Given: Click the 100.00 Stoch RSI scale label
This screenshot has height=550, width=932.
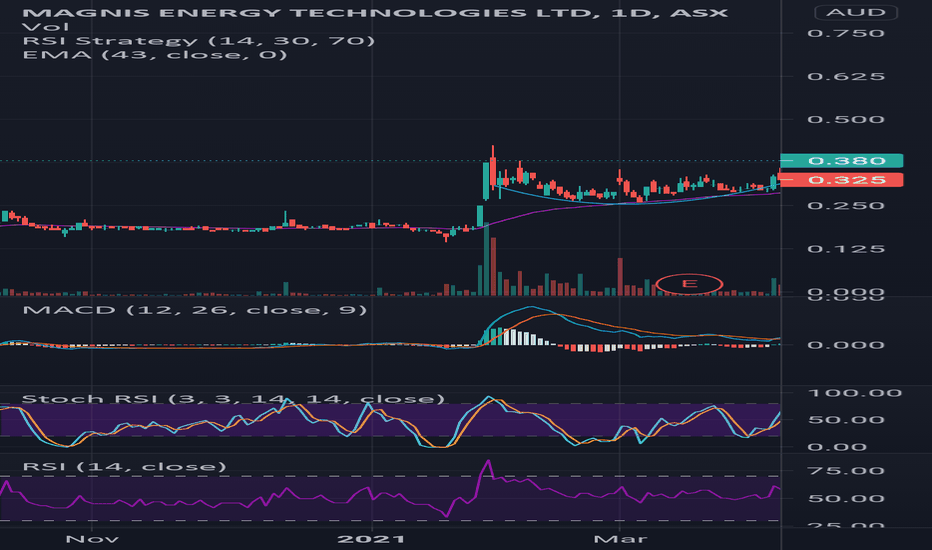Looking at the screenshot, I should click(x=855, y=393).
